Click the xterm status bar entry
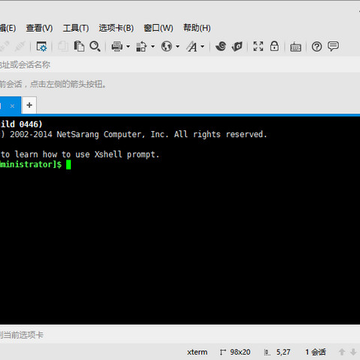This screenshot has width=360, height=360. [197, 352]
